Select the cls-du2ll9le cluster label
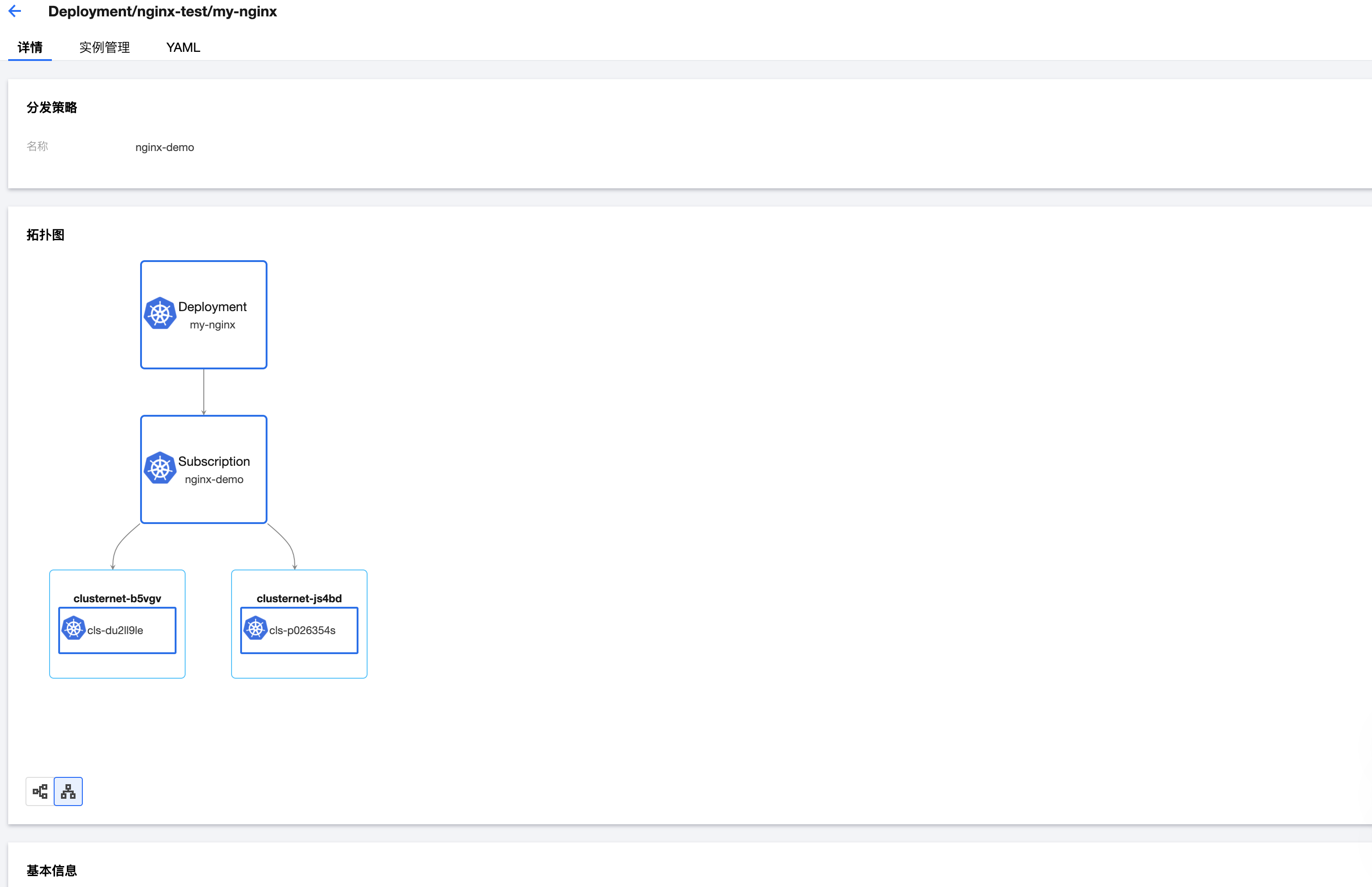 [x=115, y=631]
